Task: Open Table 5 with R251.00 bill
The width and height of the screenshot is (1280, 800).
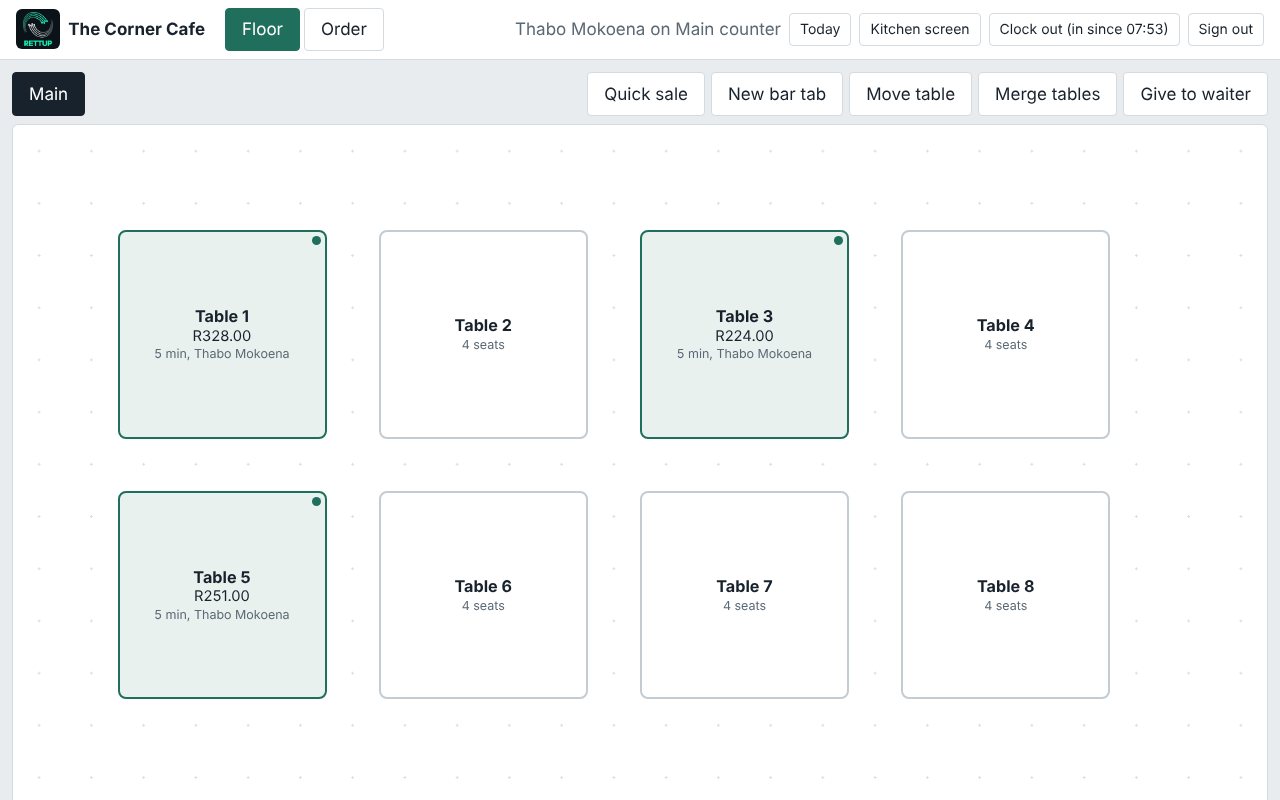Action: (222, 595)
